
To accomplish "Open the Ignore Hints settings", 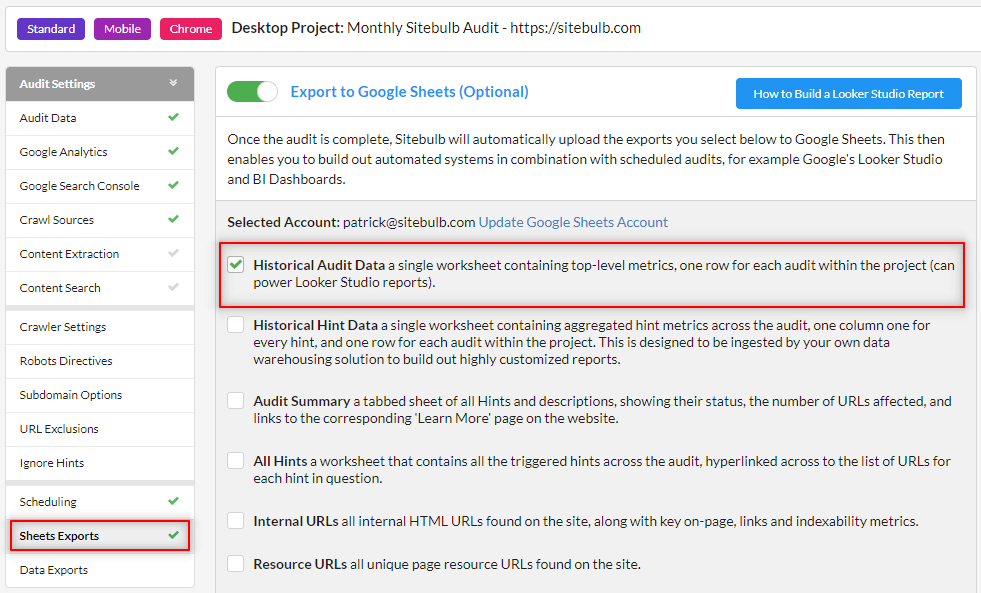I will point(100,463).
